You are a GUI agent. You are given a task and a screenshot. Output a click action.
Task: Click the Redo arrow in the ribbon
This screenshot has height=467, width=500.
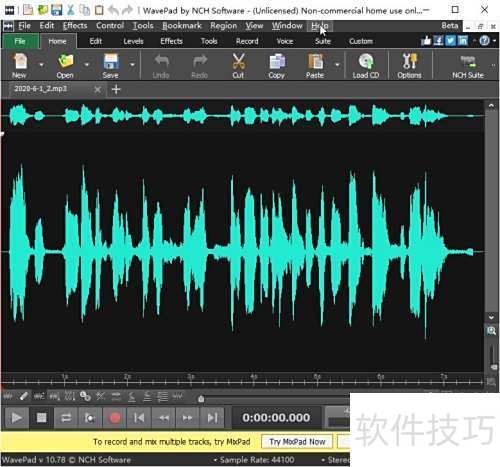click(x=200, y=61)
